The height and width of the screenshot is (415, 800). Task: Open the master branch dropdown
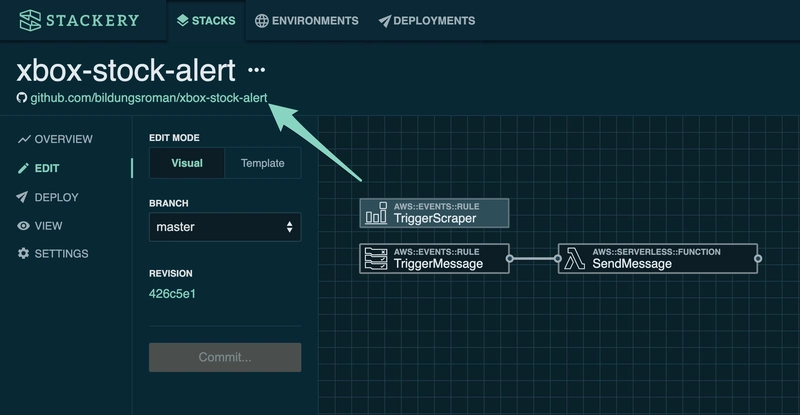[224, 227]
